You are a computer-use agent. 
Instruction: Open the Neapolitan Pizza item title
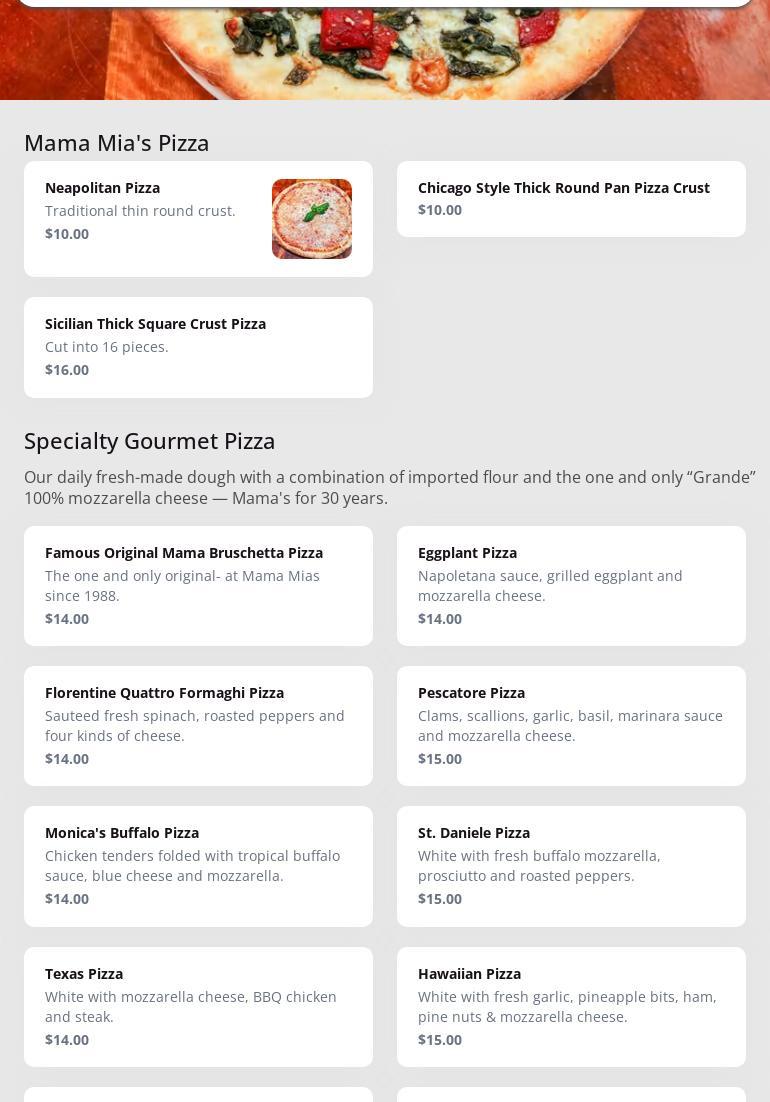coord(102,188)
